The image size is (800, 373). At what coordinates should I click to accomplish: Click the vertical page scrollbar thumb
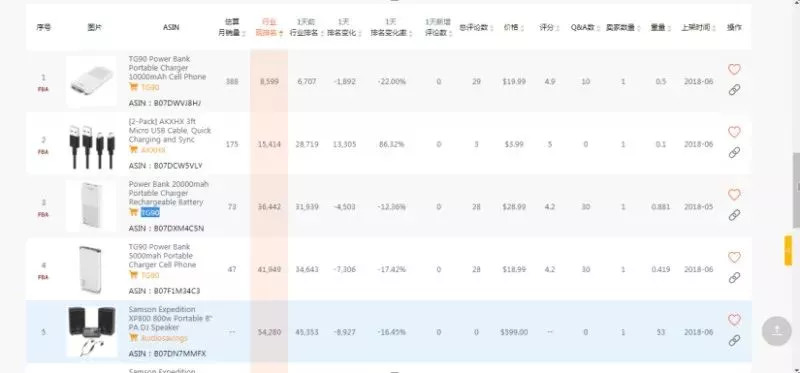[x=796, y=190]
